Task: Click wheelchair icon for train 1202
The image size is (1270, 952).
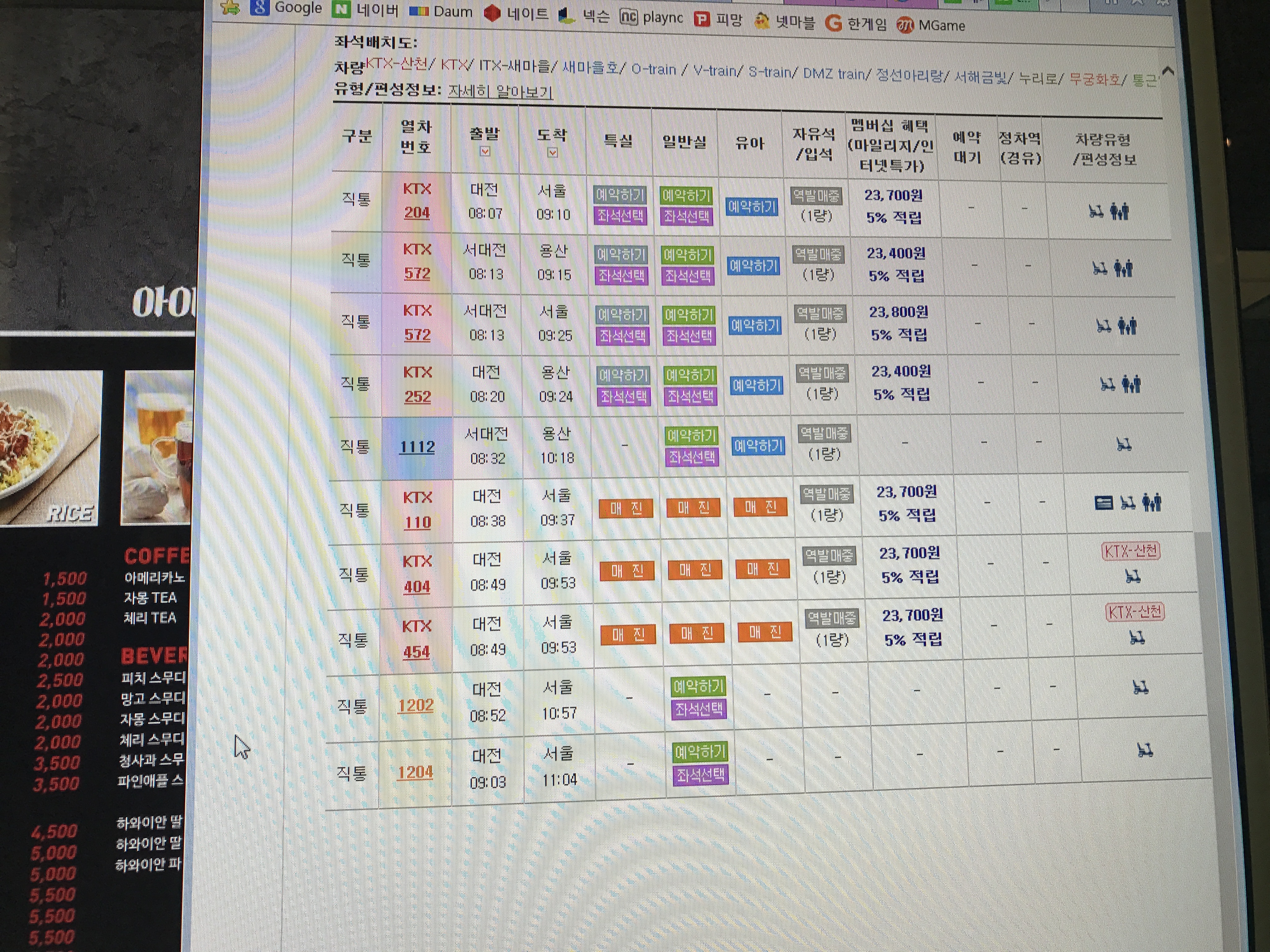Action: point(1140,687)
